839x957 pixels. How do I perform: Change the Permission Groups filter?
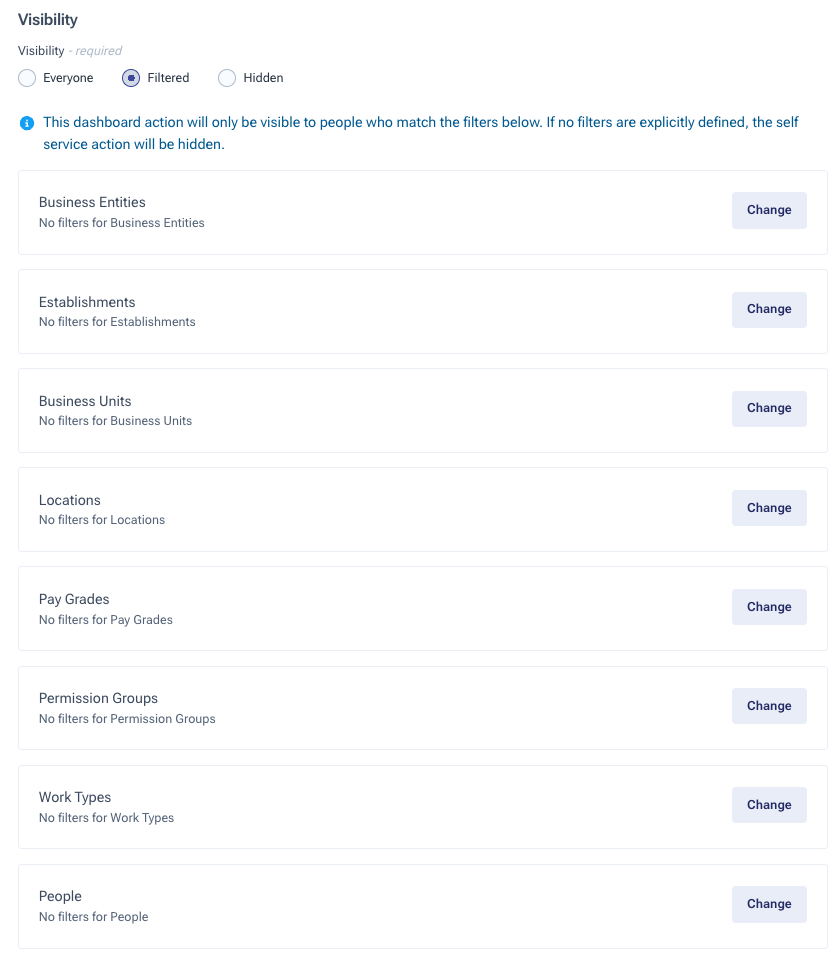[x=769, y=706]
